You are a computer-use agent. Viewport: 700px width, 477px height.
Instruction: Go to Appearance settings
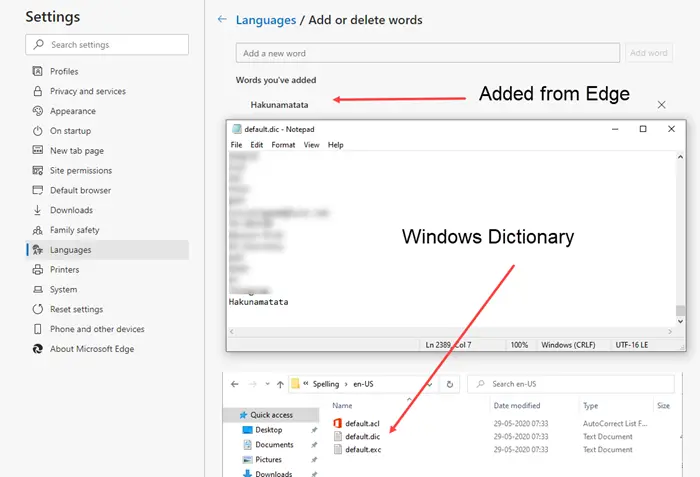click(x=73, y=111)
